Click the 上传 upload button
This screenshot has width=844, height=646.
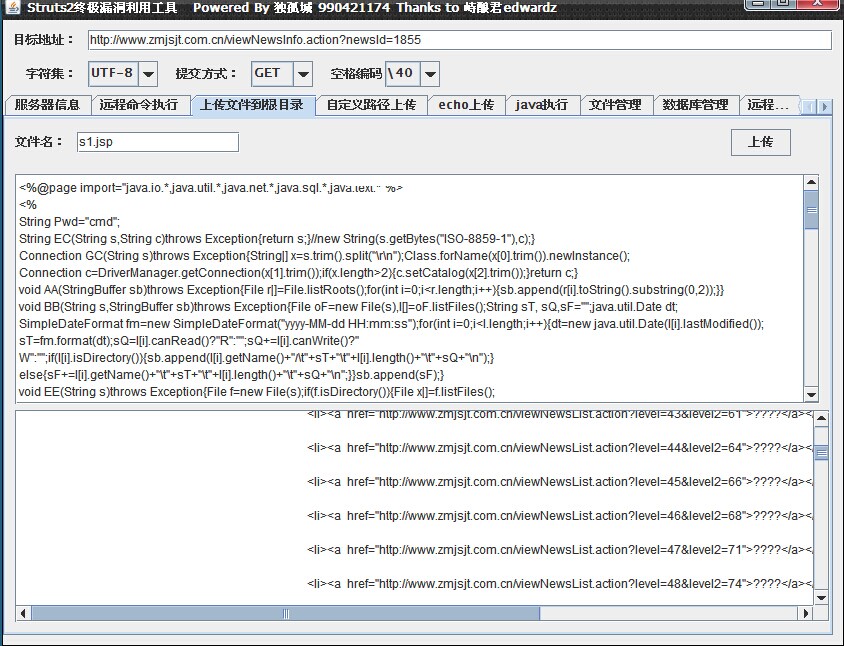761,142
